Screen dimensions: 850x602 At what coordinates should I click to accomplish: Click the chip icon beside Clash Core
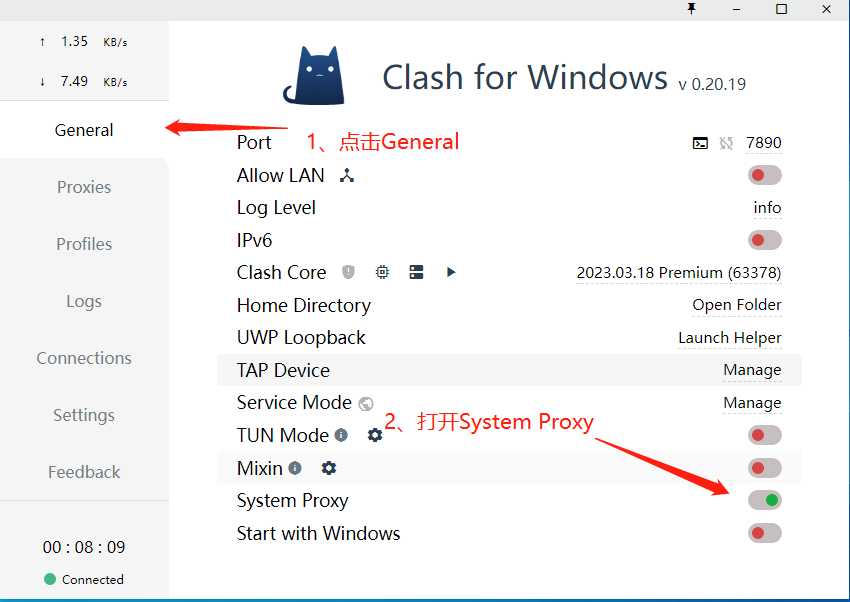point(382,272)
